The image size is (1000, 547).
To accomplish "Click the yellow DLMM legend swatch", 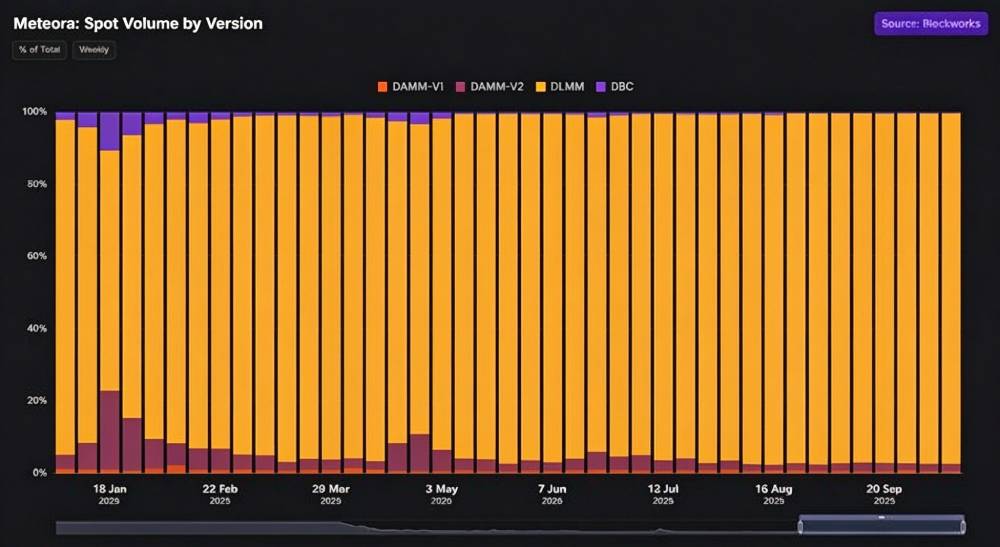I will (540, 87).
